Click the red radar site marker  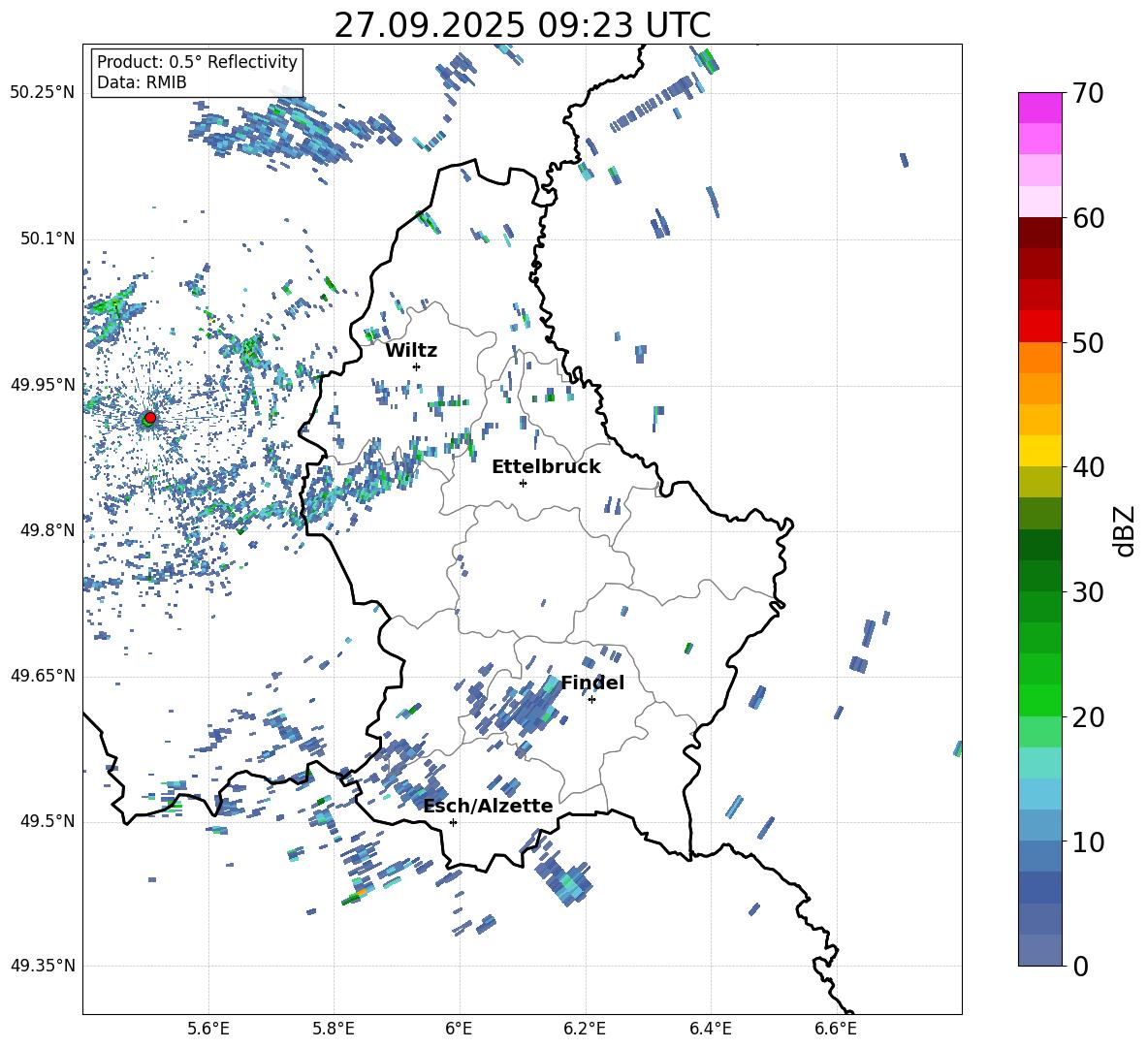[x=149, y=418]
